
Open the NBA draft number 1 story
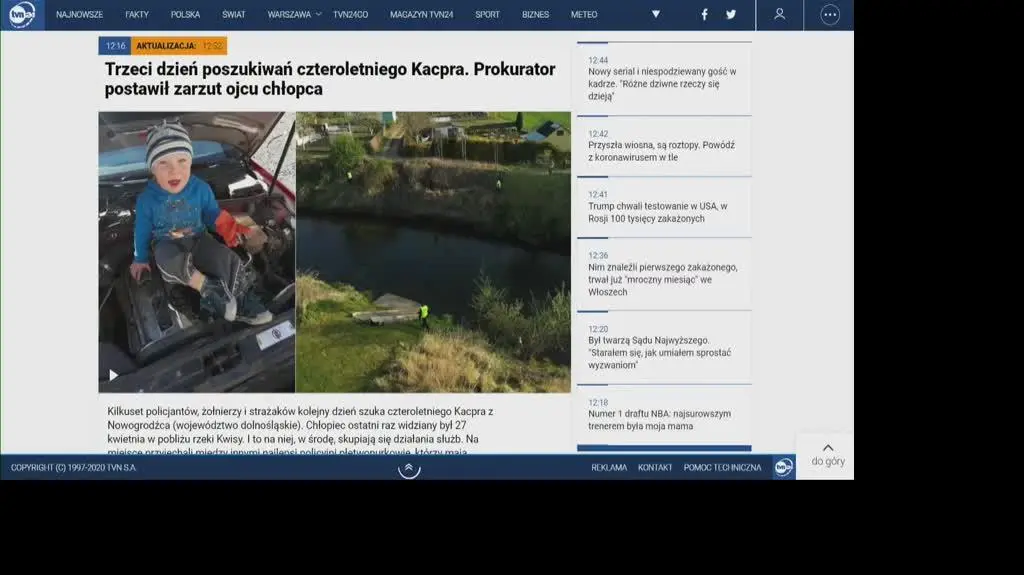[x=659, y=420]
